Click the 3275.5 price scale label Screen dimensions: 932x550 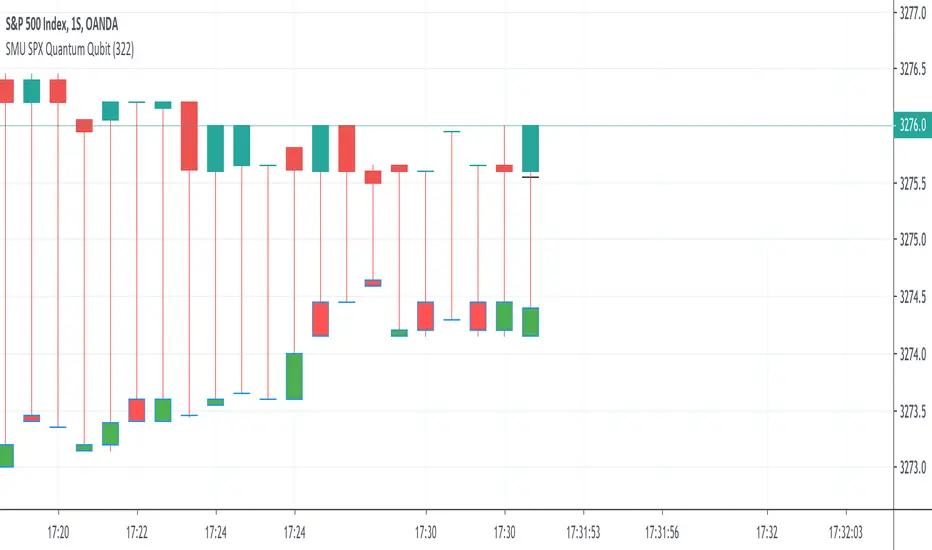tap(911, 183)
